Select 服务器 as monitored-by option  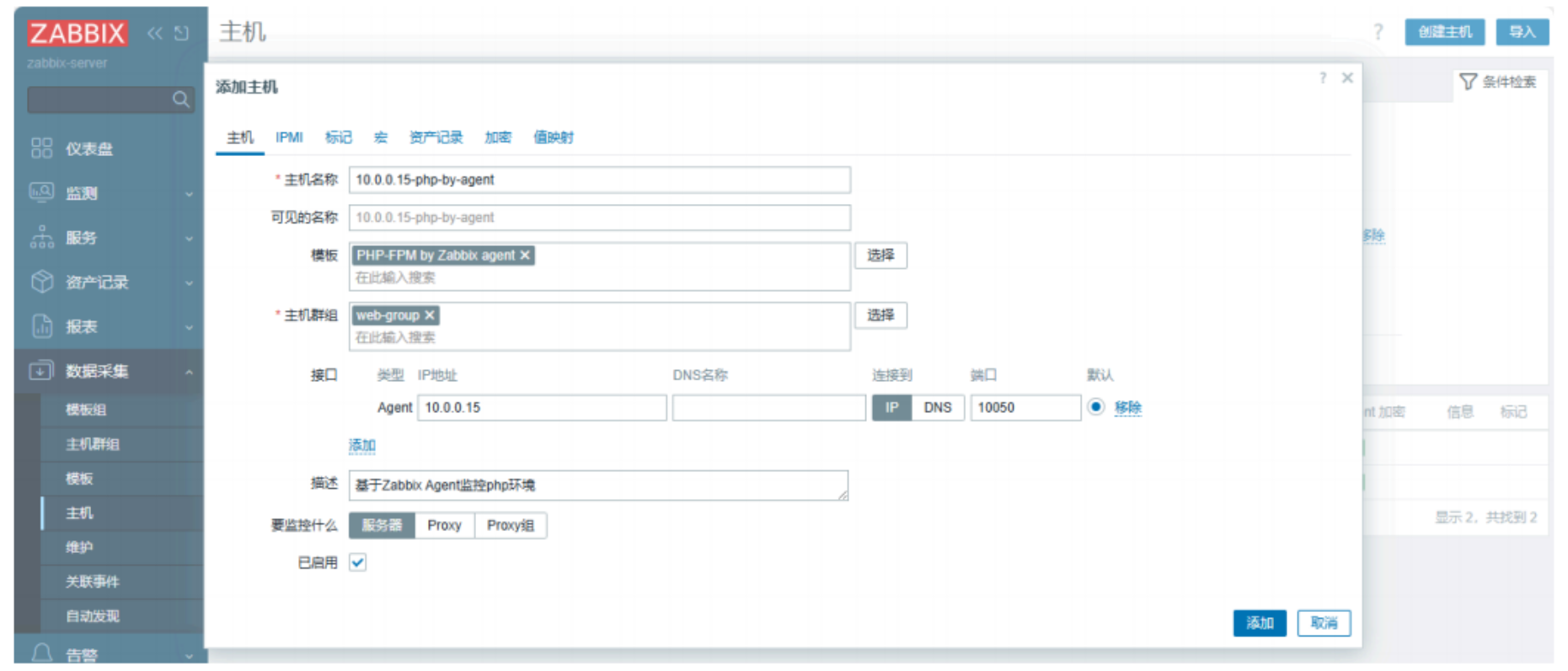(x=382, y=525)
